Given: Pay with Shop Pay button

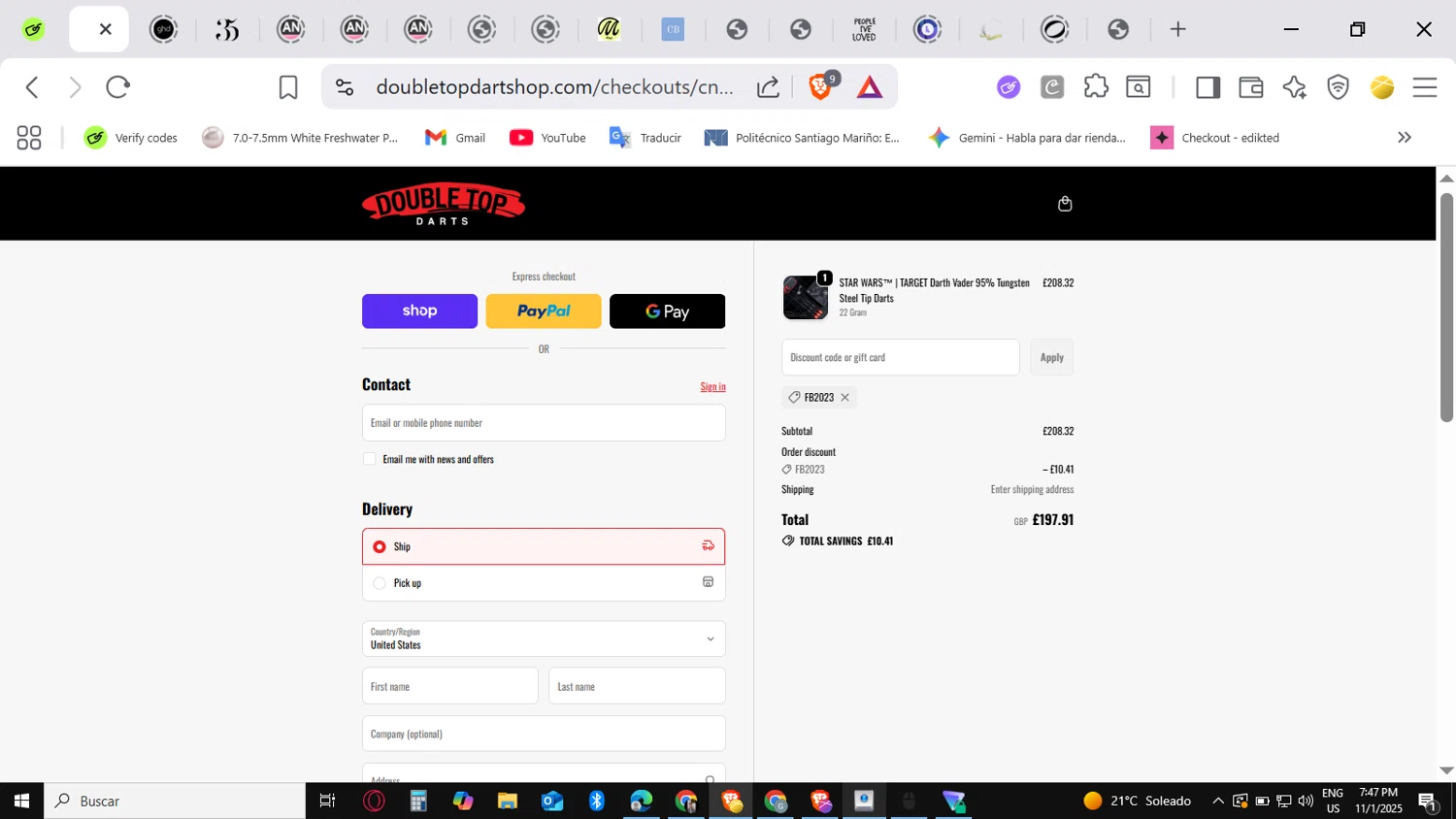Looking at the screenshot, I should (419, 311).
